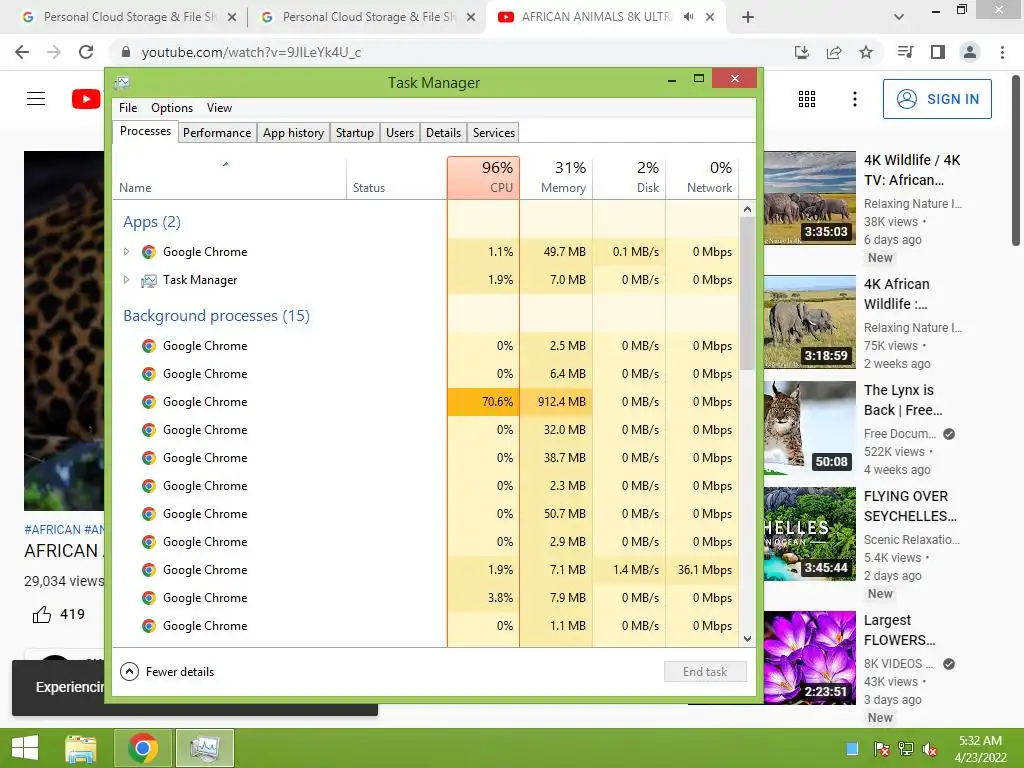
Task: Select the Chrome process with 3.8% CPU
Action: point(426,598)
